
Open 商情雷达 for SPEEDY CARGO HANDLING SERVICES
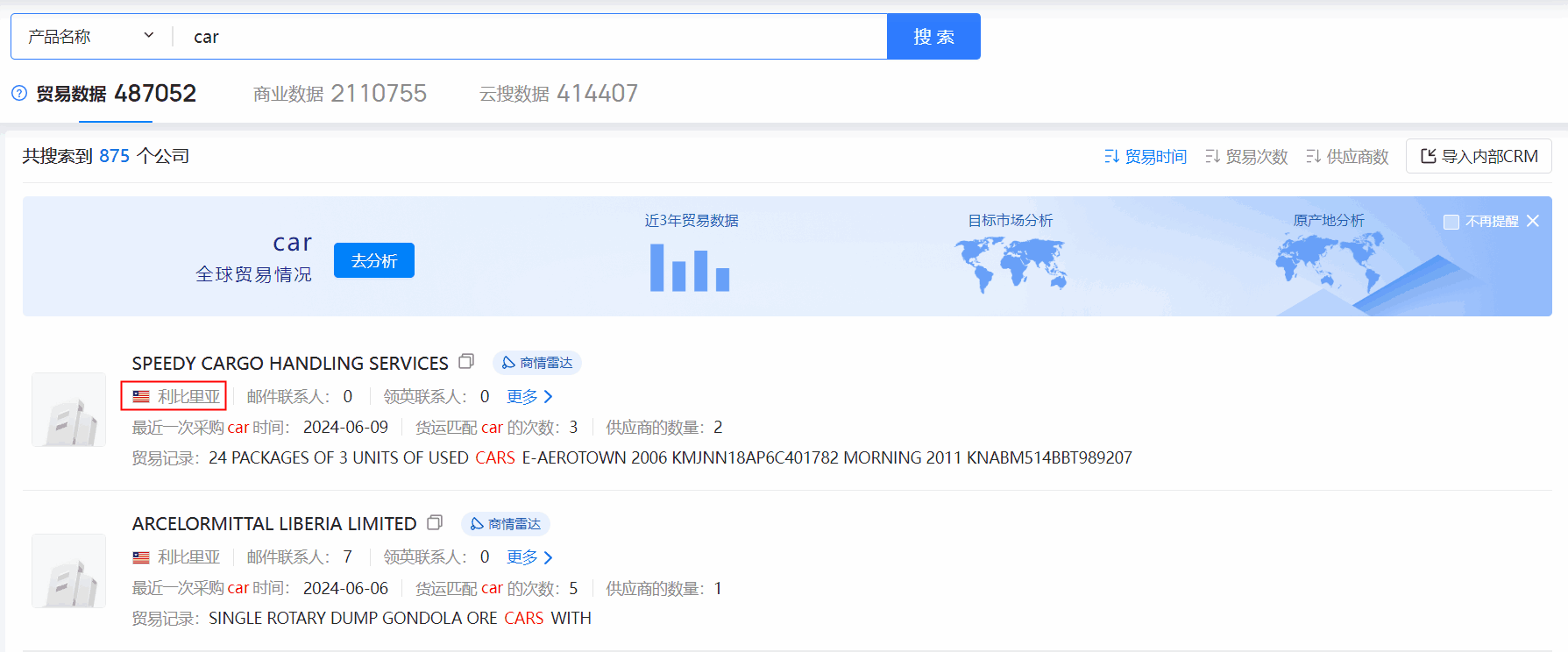[537, 363]
